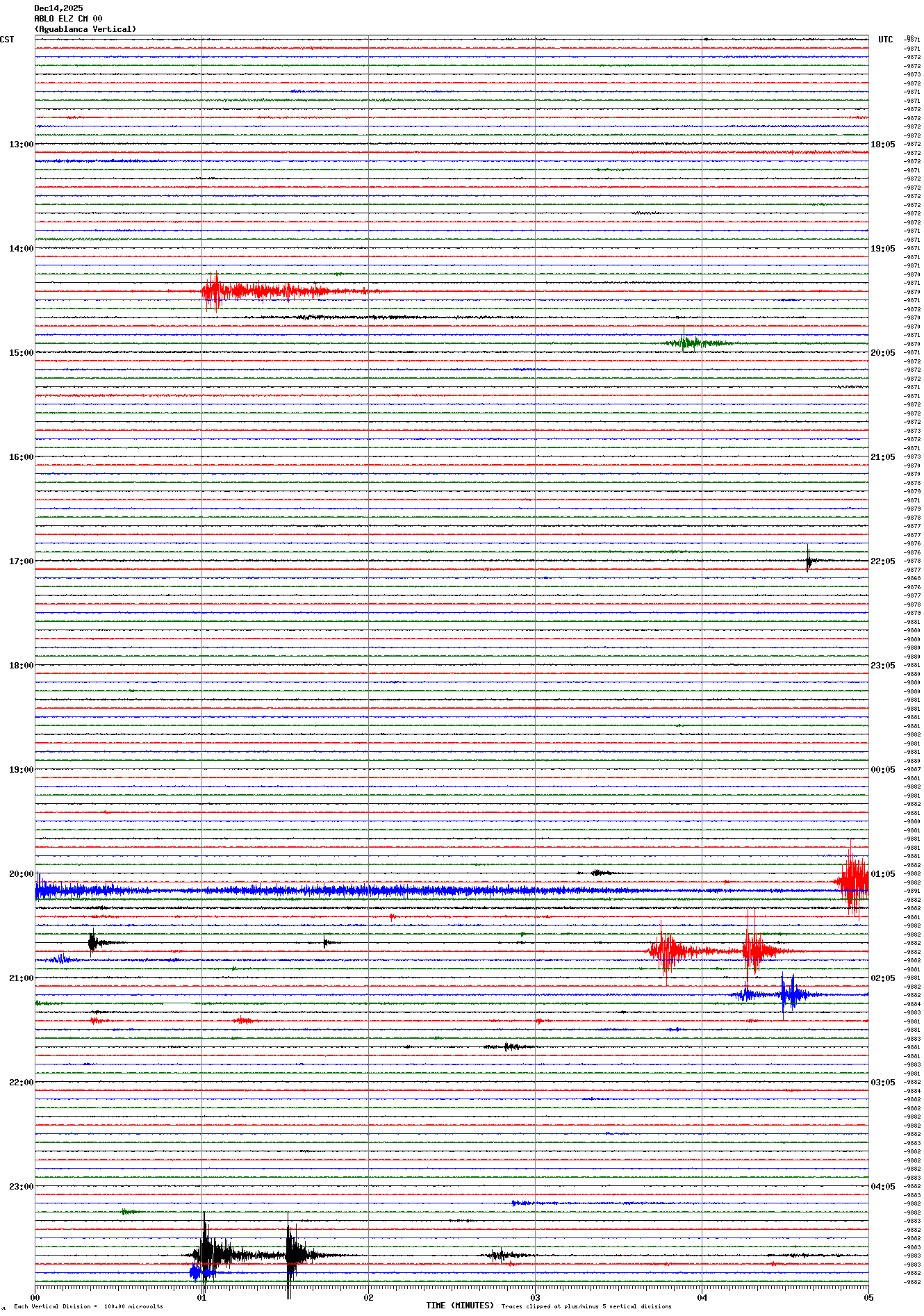Click the (Aguablanca Vertical) title text
The image size is (924, 1316).
click(85, 29)
